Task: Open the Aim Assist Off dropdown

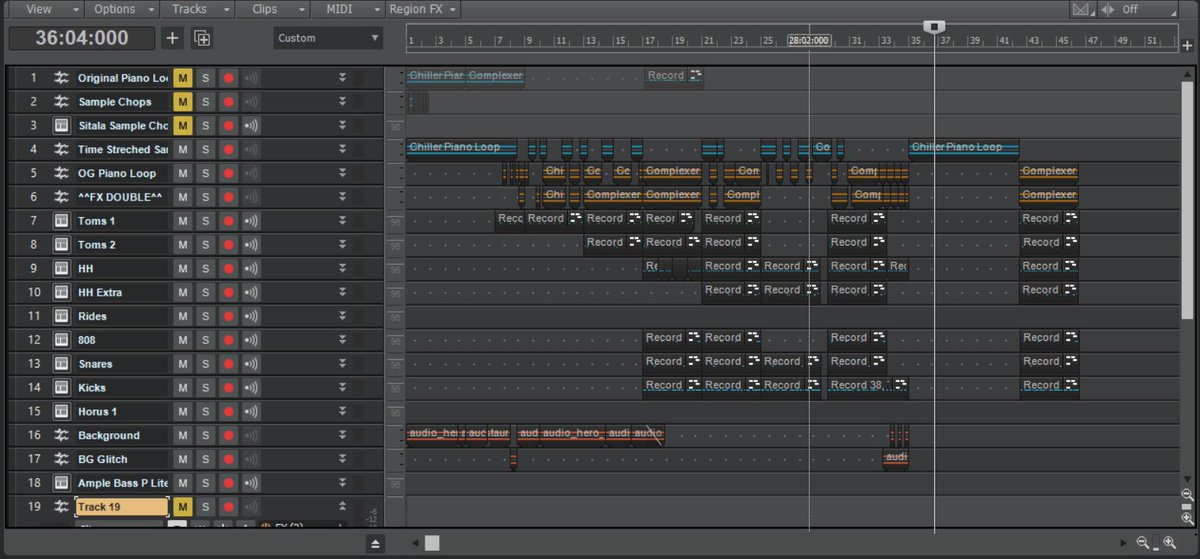Action: tap(1138, 9)
